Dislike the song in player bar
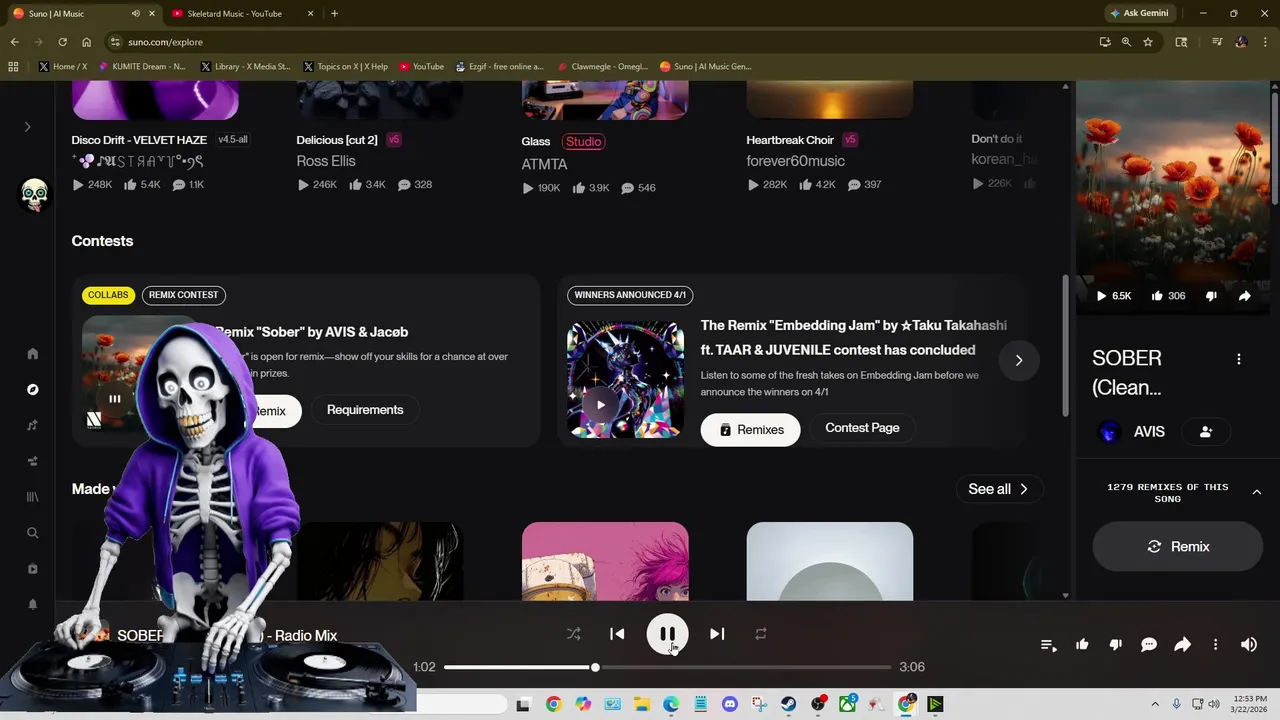The image size is (1280, 720). tap(1116, 645)
